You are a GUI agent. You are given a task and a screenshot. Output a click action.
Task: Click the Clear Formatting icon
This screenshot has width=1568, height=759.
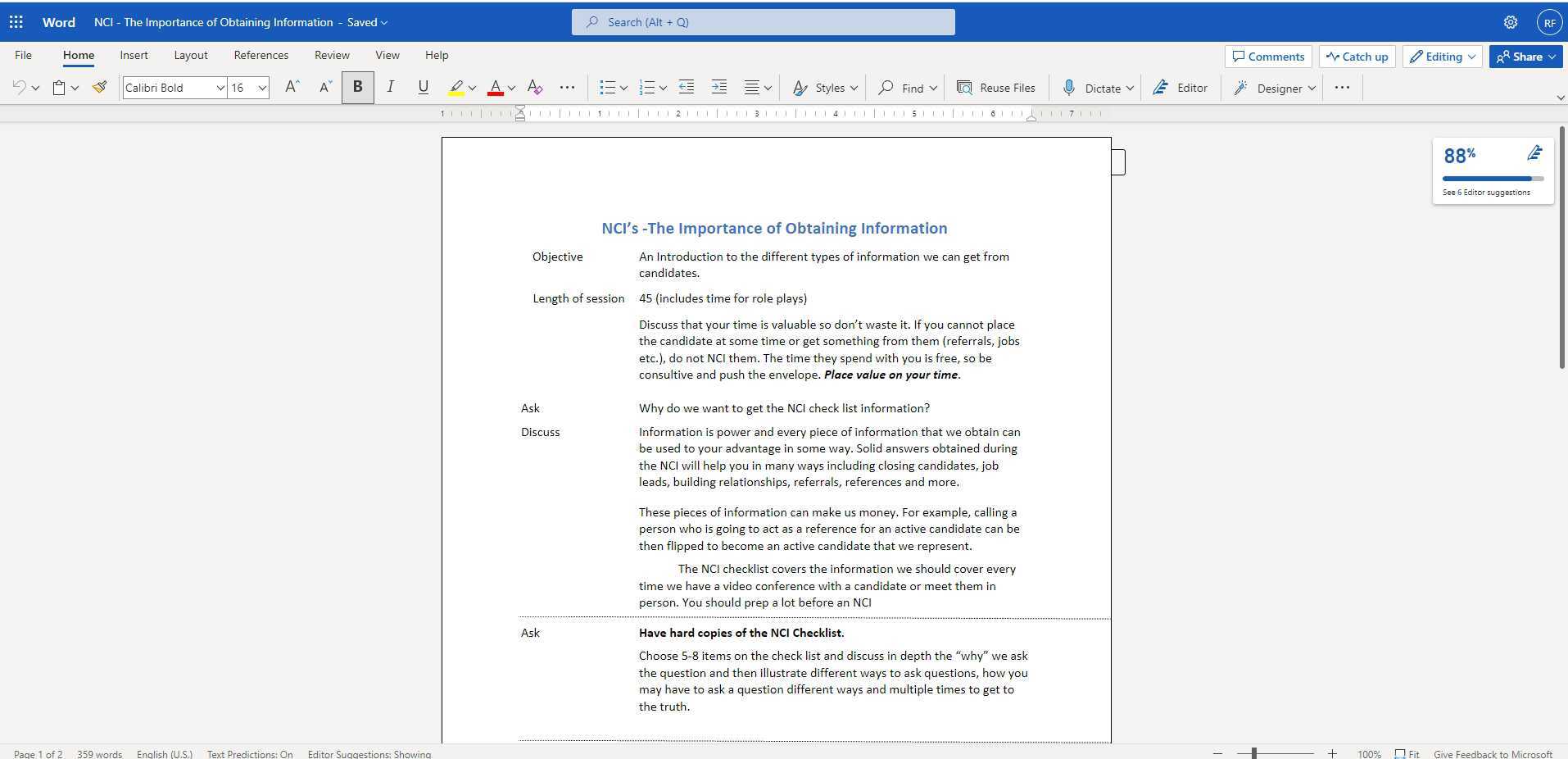(x=535, y=87)
